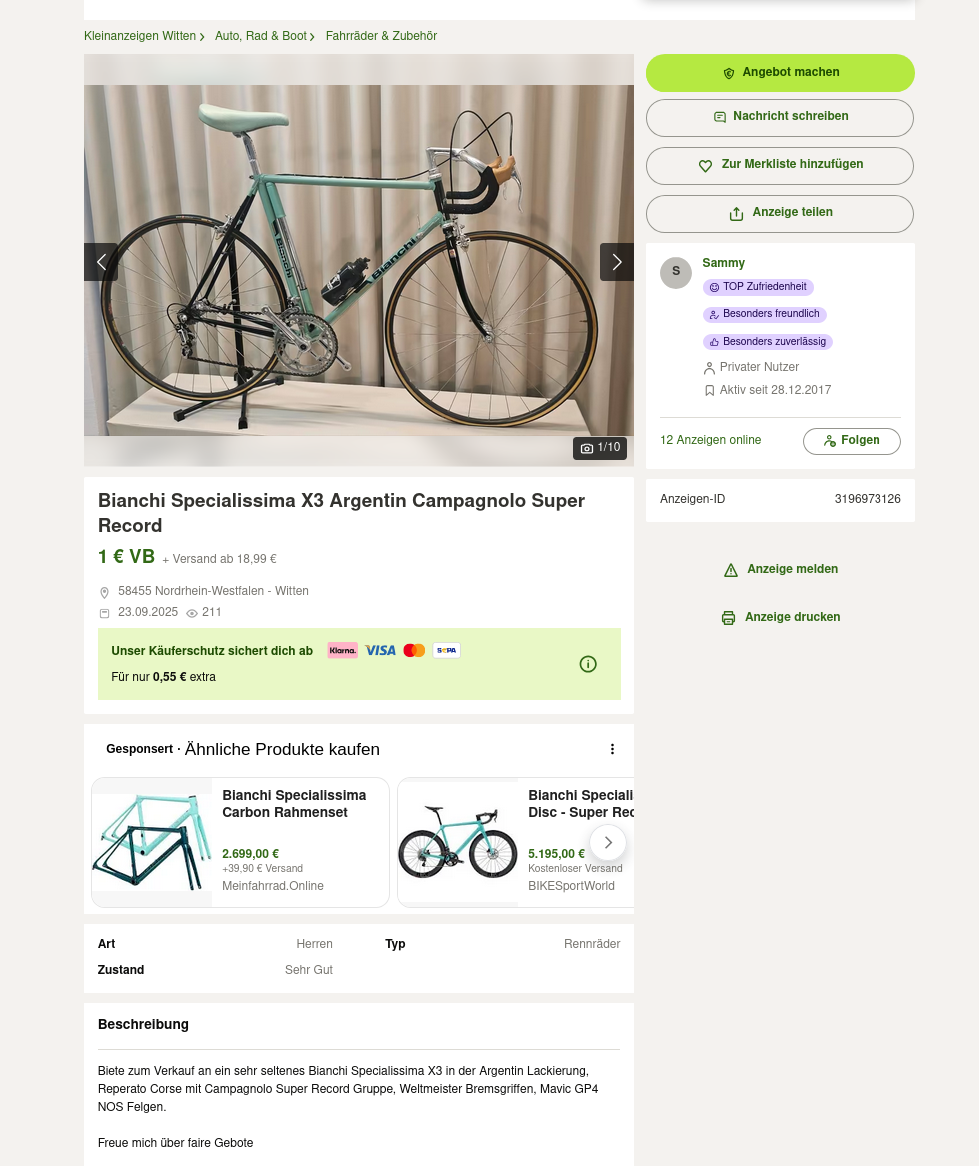Viewport: 980px width, 1167px height.
Task: Navigate to Fahrräder & Zubehör breadcrumb
Action: 380,36
